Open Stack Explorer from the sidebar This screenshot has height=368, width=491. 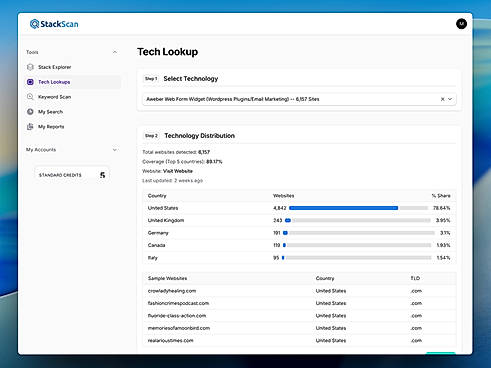[x=54, y=67]
